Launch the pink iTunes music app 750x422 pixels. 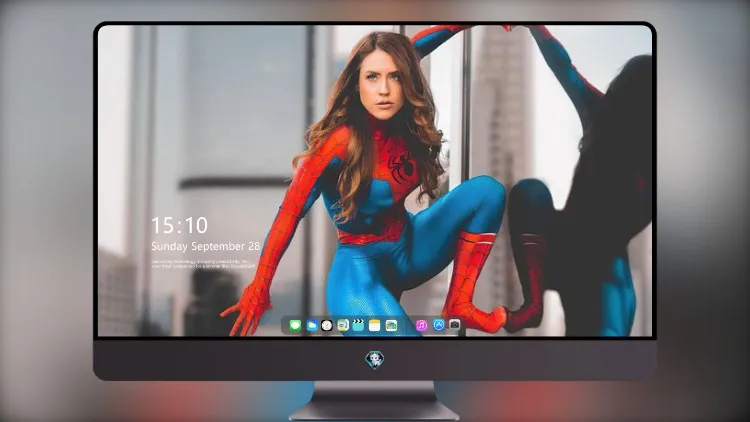[x=421, y=325]
